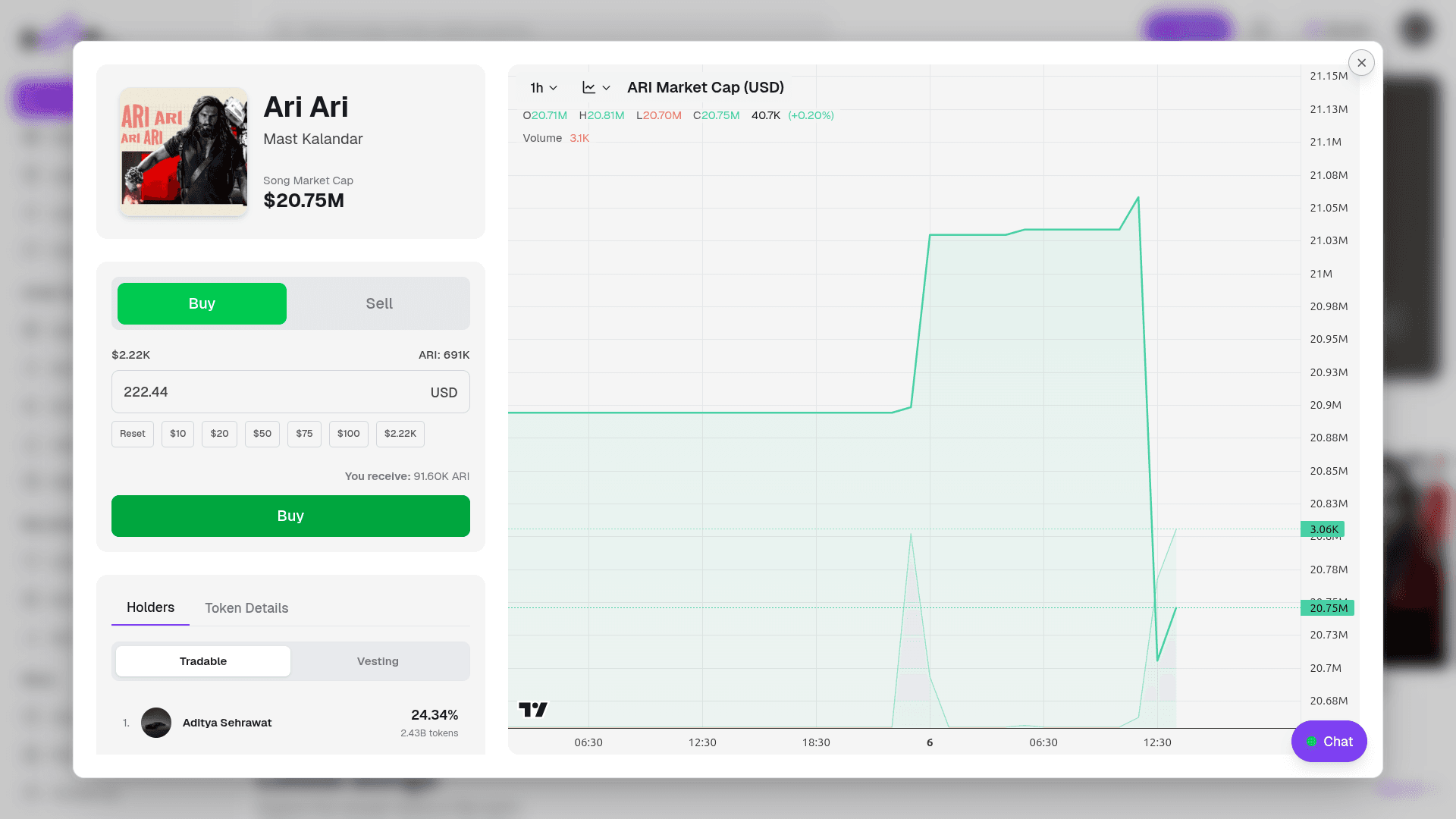
Task: Click the 3.06K volume axis label
Action: click(1323, 529)
